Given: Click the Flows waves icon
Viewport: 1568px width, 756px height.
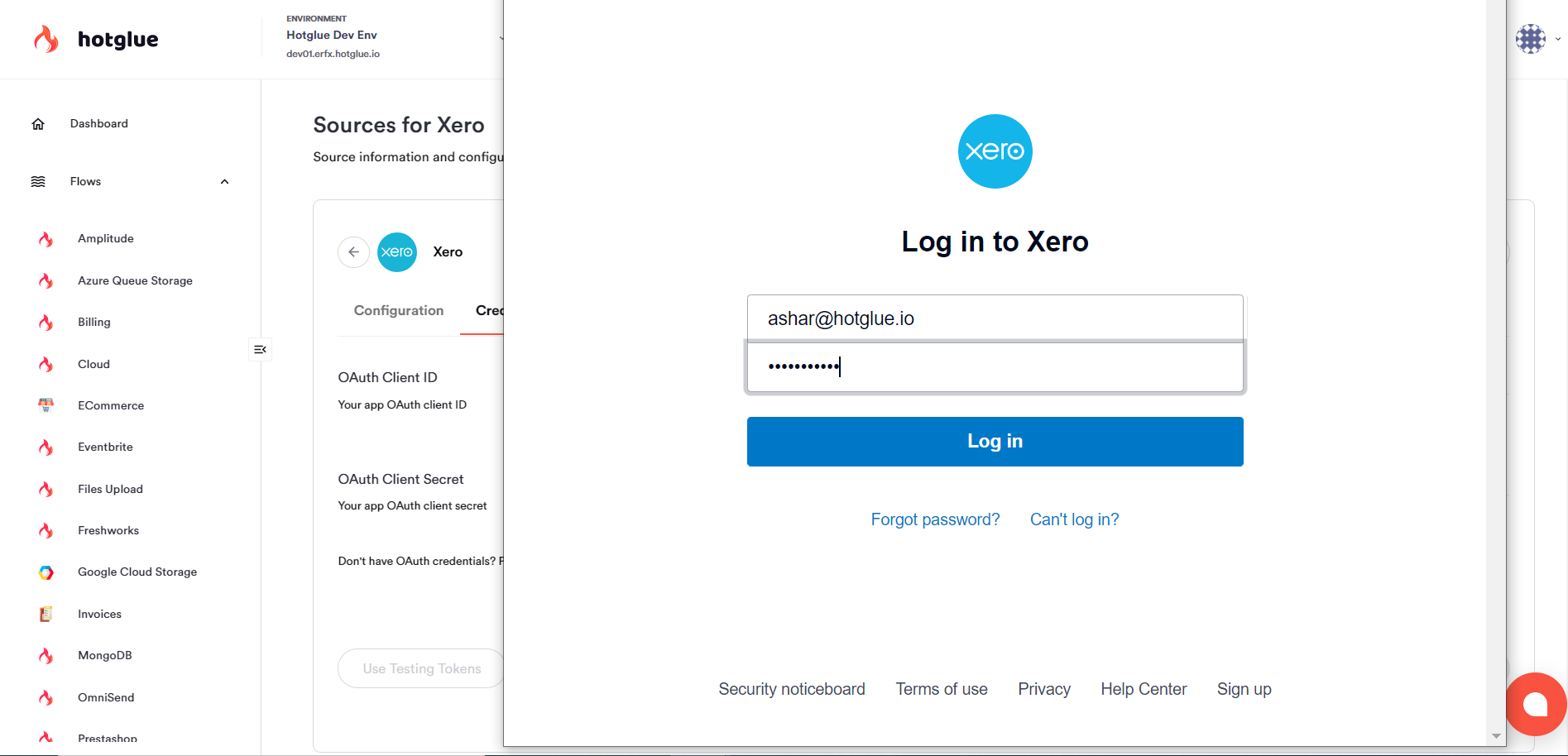Looking at the screenshot, I should [x=38, y=182].
